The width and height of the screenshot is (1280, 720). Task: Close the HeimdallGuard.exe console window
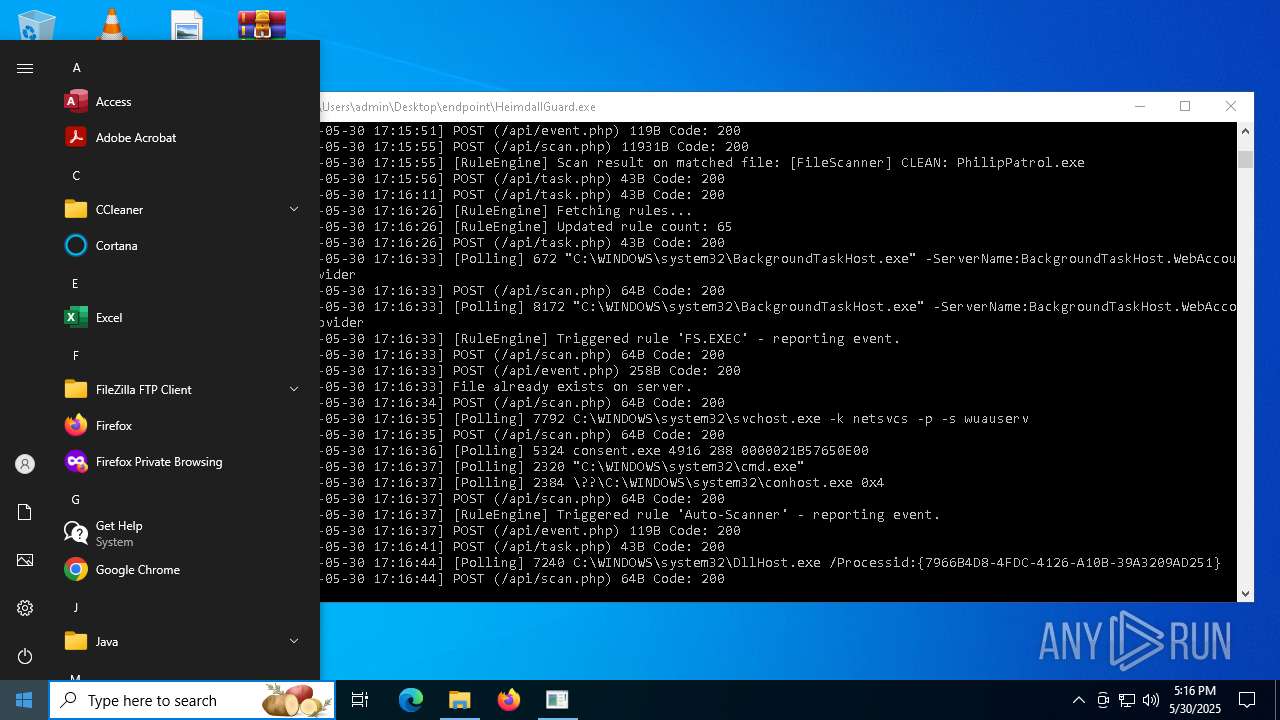point(1231,106)
